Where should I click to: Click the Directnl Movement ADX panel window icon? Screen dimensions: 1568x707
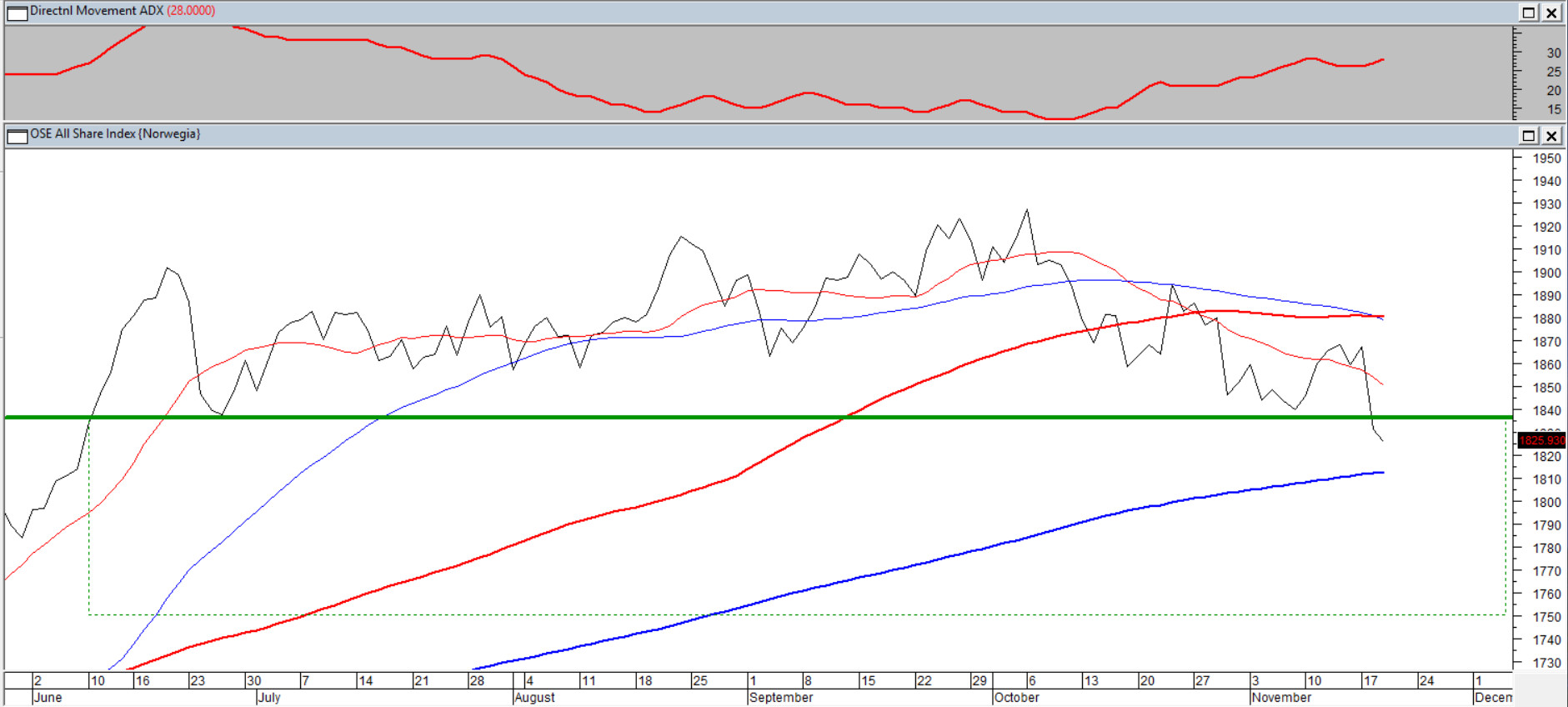pyautogui.click(x=17, y=13)
